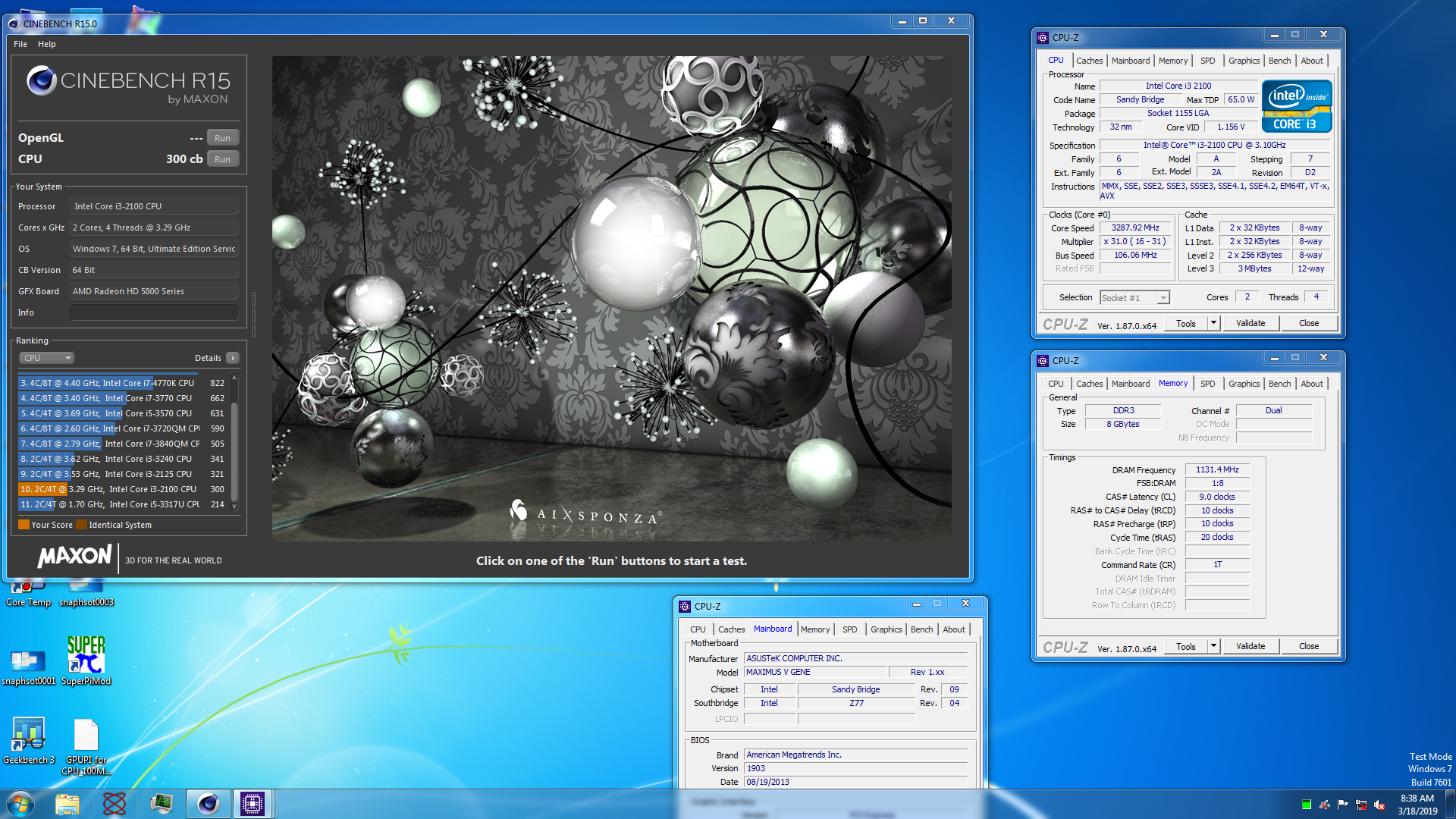The width and height of the screenshot is (1456, 819).
Task: Switch to Cinebench on taskbar
Action: tap(209, 804)
